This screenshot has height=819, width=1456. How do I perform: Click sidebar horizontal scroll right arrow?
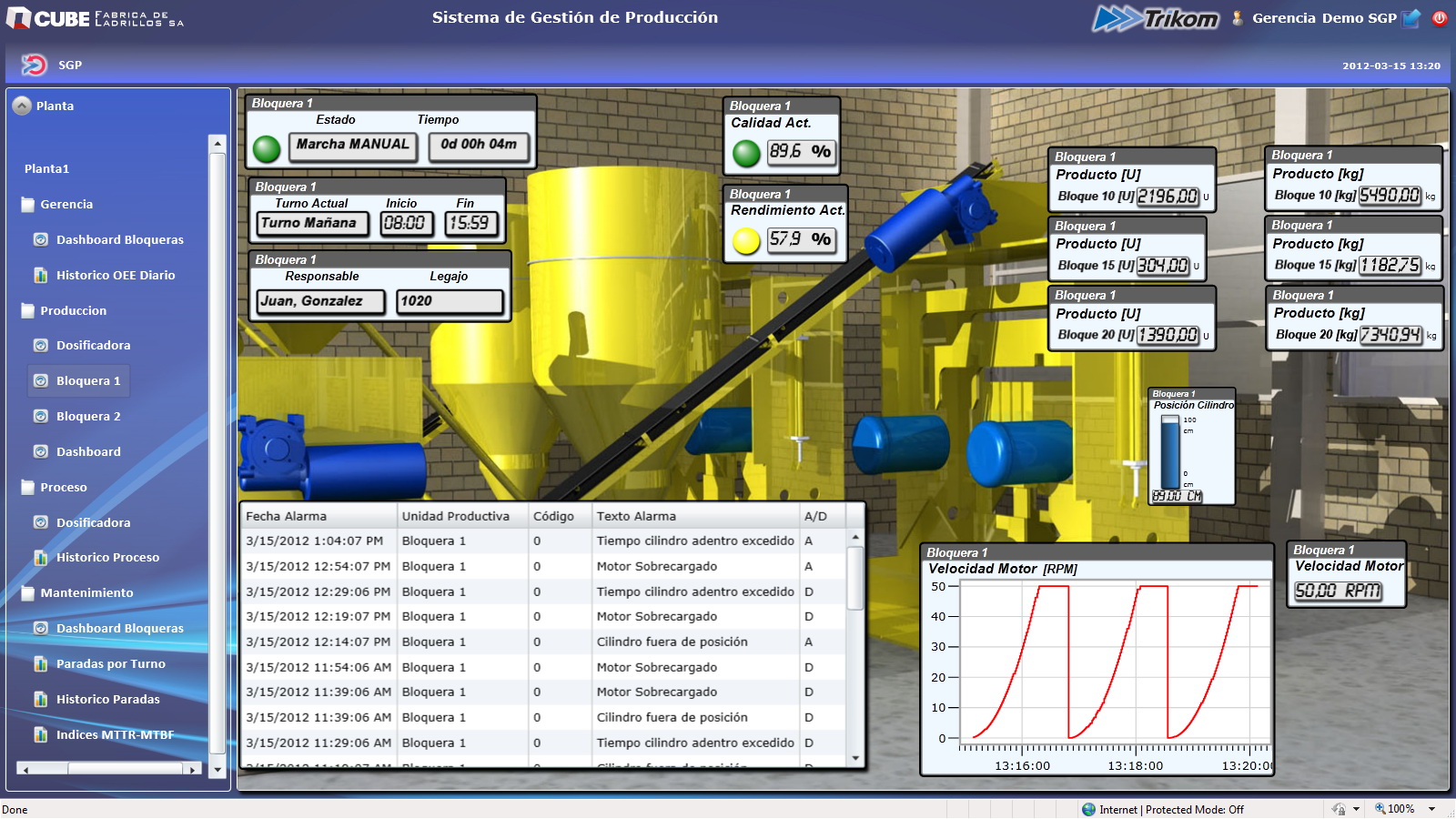tap(192, 770)
